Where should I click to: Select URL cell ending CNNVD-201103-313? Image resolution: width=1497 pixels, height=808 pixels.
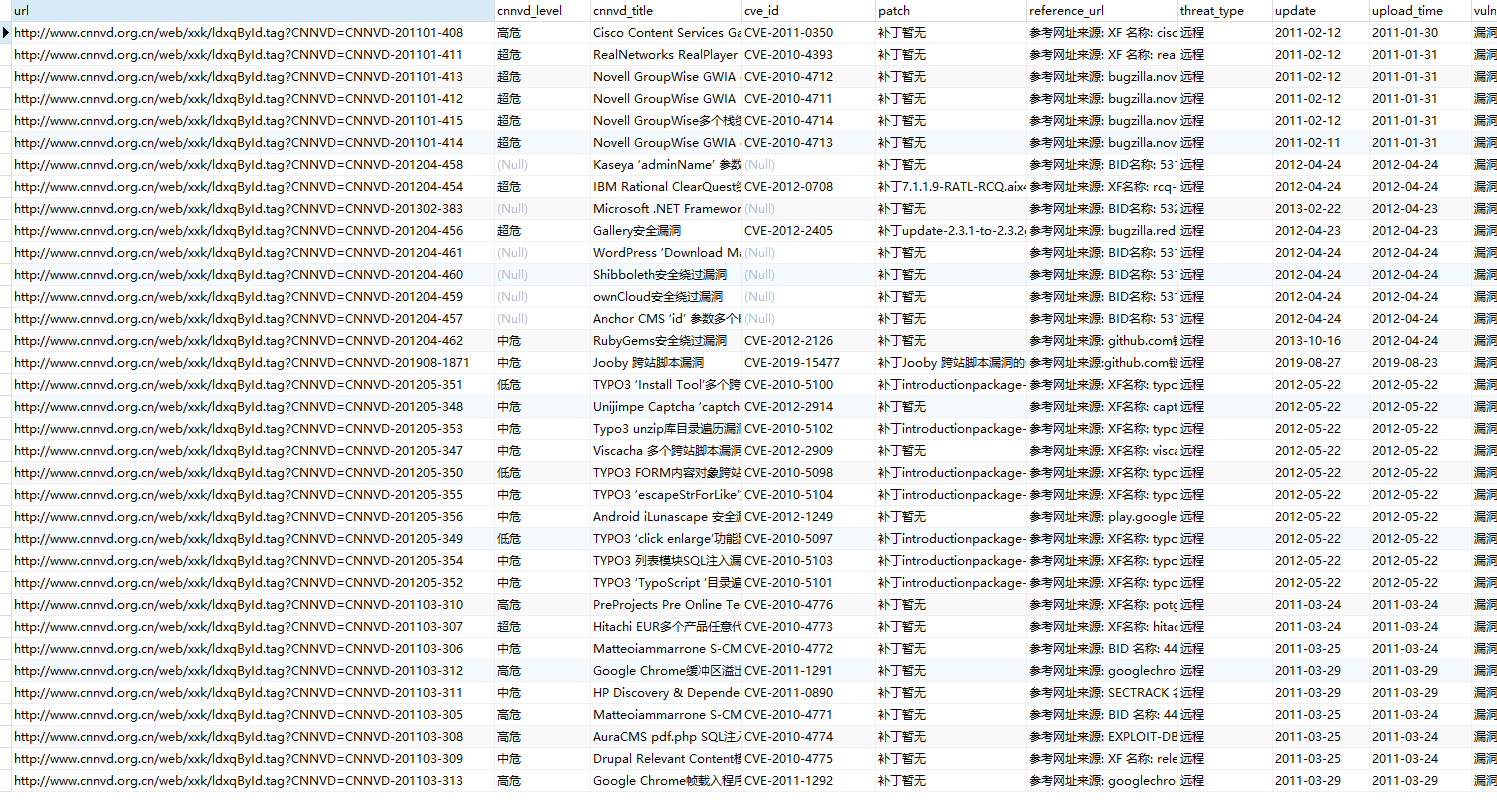(x=253, y=781)
